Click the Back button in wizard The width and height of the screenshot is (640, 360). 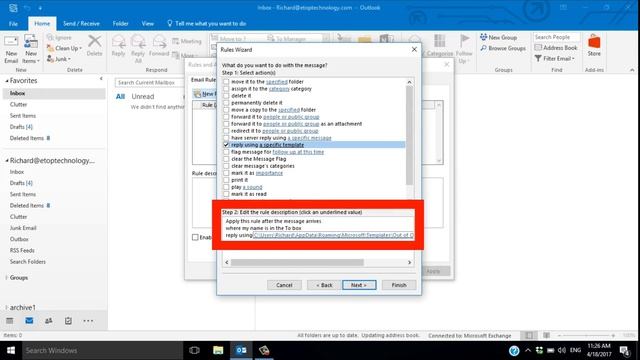point(324,285)
